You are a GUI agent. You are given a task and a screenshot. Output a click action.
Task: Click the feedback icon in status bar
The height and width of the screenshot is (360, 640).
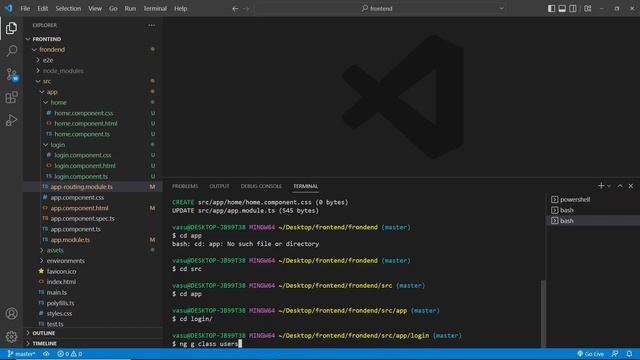click(x=615, y=354)
